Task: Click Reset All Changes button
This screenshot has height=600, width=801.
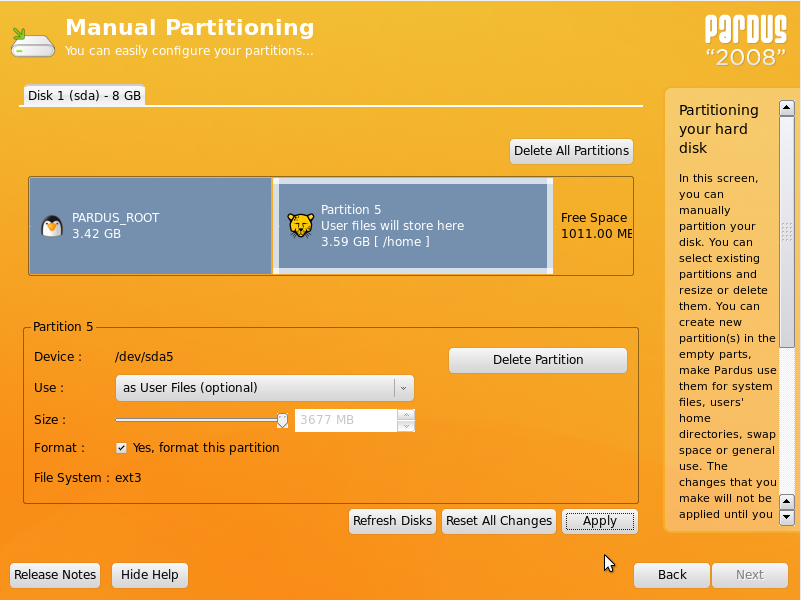Action: [x=498, y=521]
